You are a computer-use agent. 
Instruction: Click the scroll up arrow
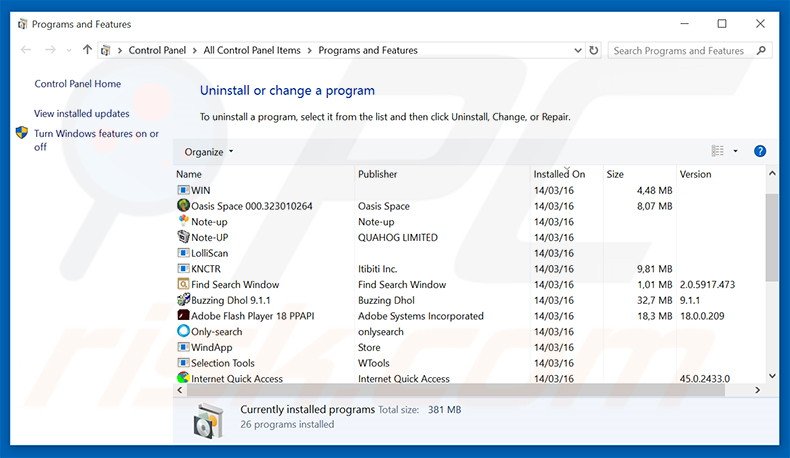(x=772, y=173)
